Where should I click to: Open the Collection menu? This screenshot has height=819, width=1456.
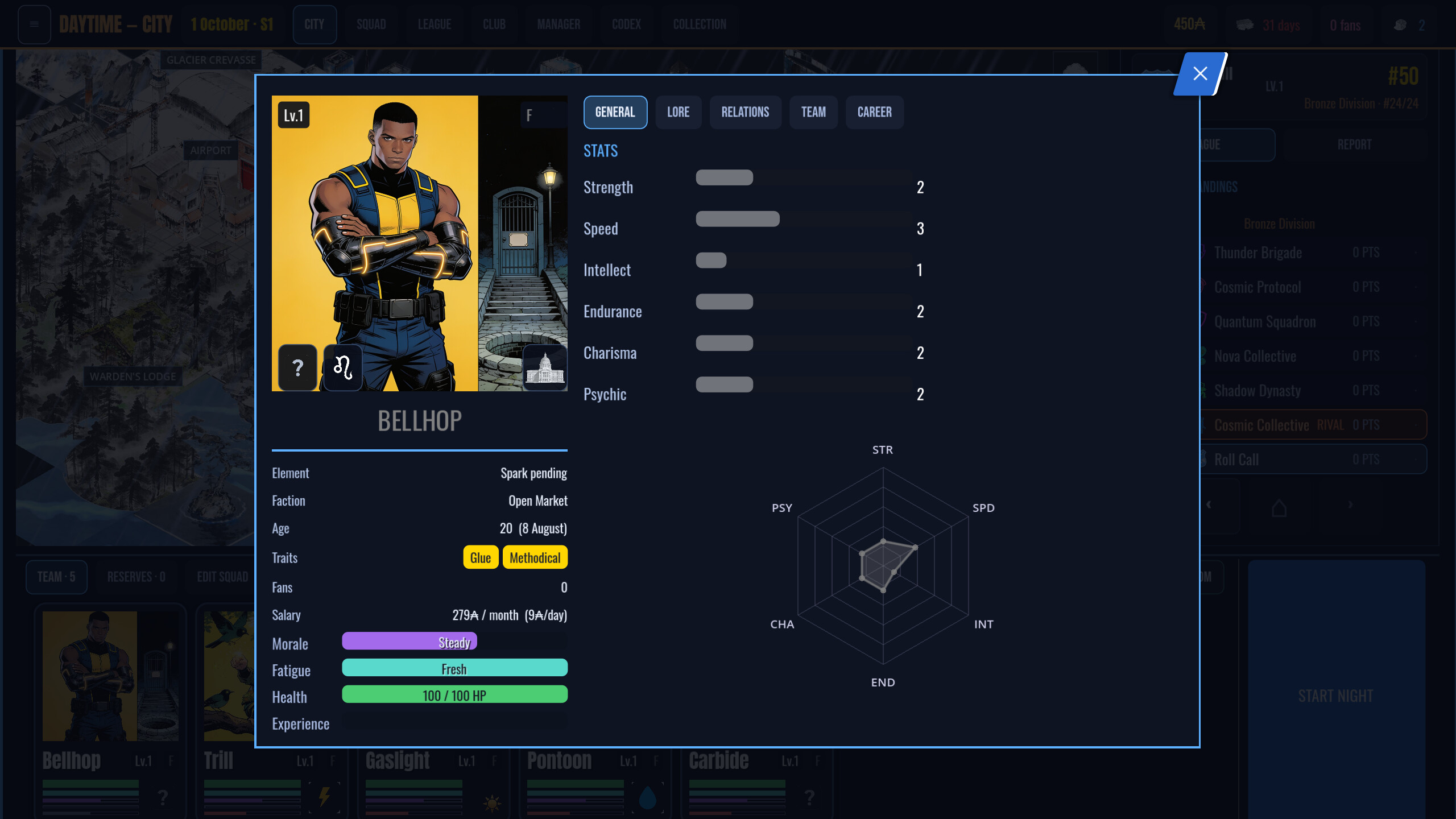coord(700,24)
